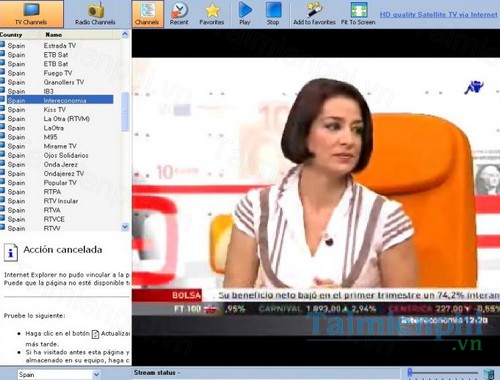The height and width of the screenshot is (380, 500).
Task: Open the Spain country dropdown
Action: pyautogui.click(x=96, y=375)
